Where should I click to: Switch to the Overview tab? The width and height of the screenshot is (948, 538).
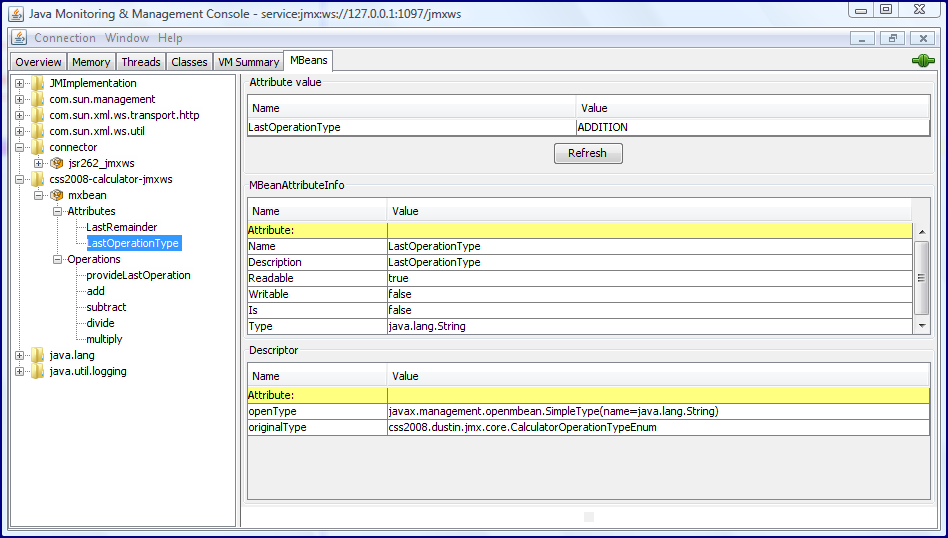38,62
